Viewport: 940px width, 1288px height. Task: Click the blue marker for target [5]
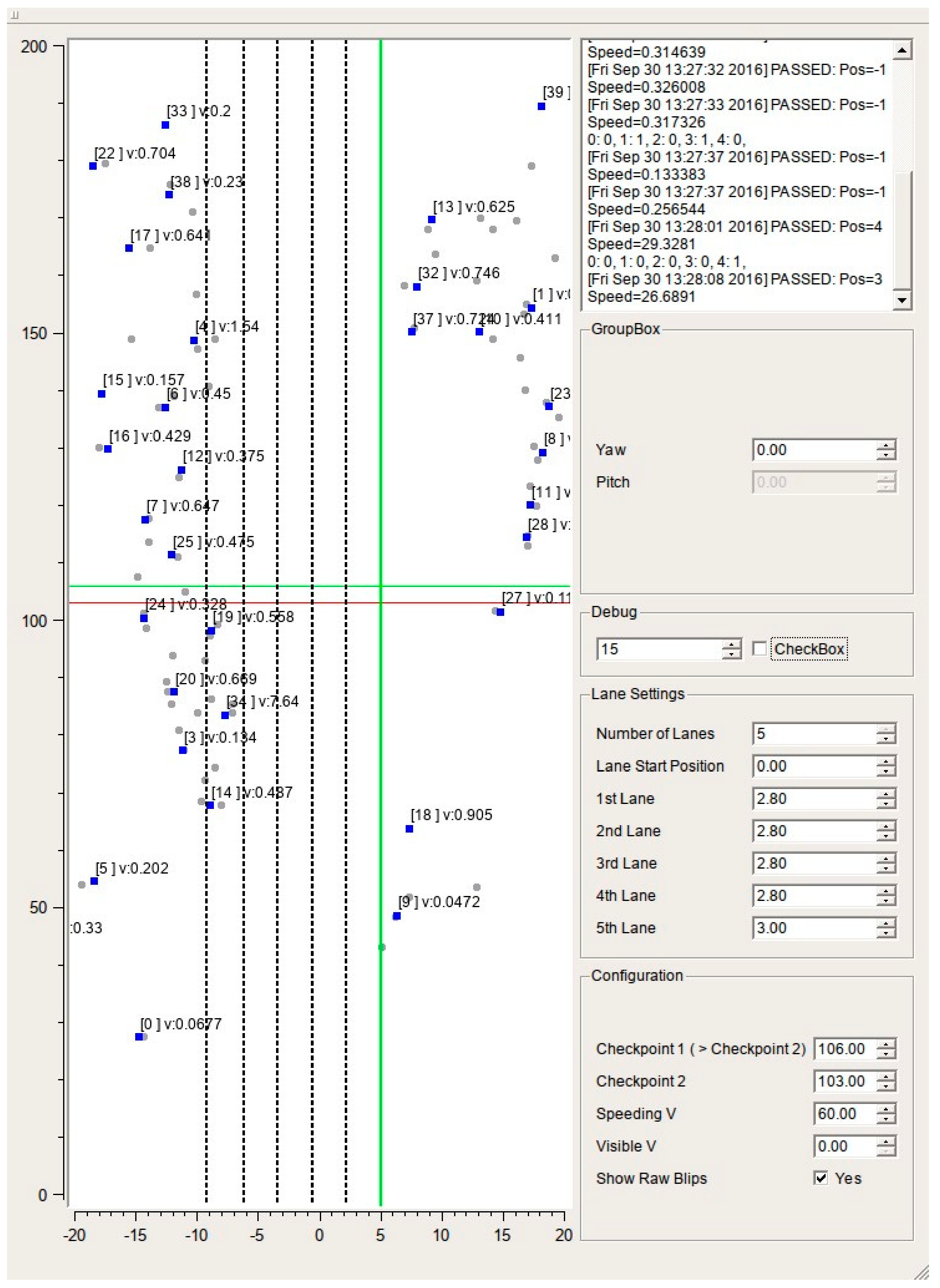point(94,881)
